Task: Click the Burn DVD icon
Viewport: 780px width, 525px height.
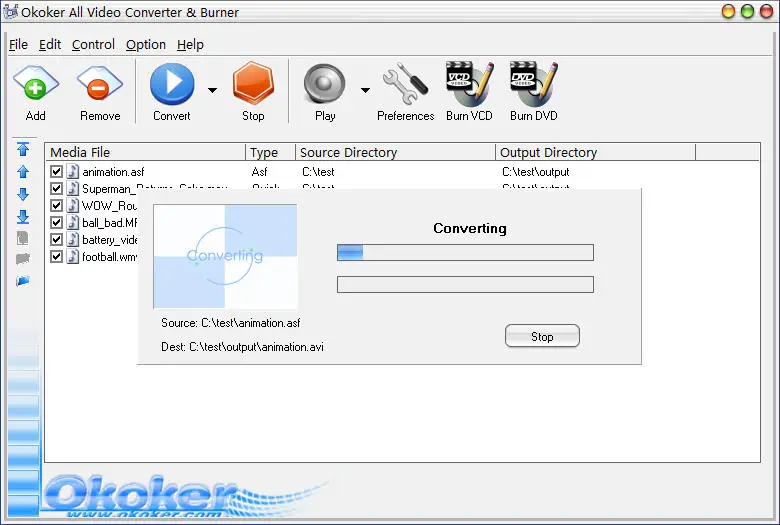Action: [534, 84]
